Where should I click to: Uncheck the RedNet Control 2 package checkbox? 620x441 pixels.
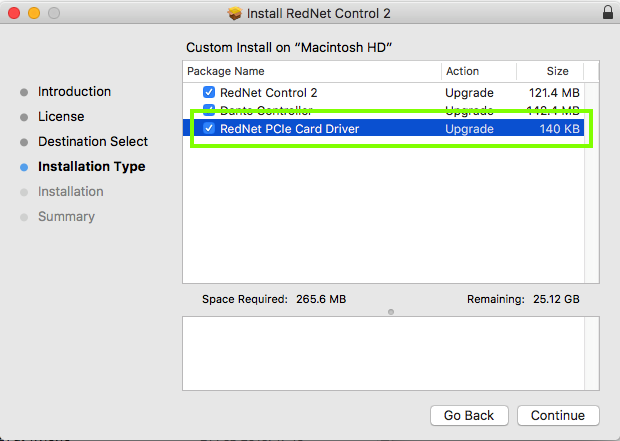(x=209, y=92)
